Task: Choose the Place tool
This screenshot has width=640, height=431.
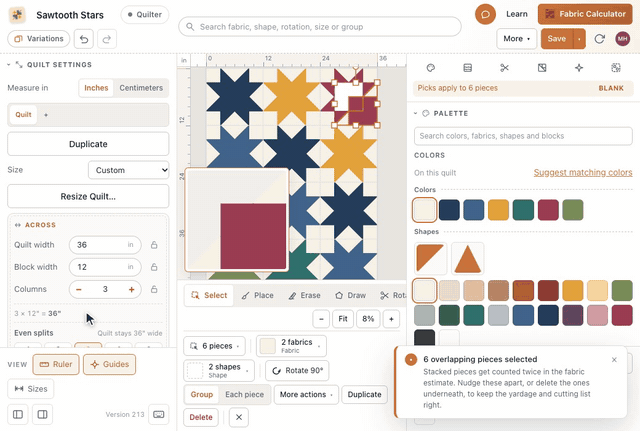Action: tap(258, 295)
